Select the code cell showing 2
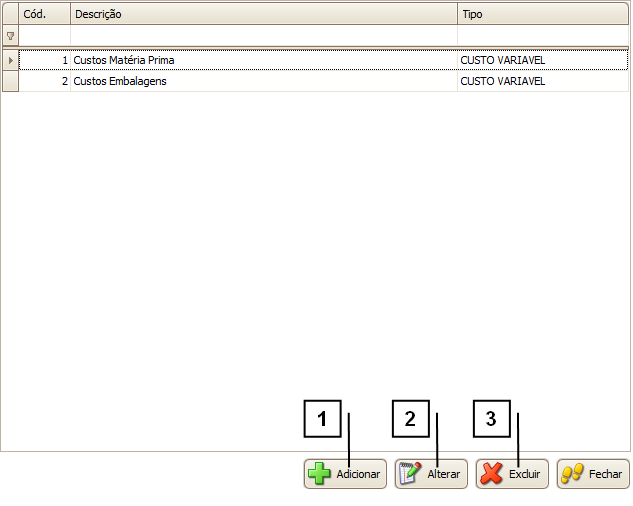633x506 pixels. point(44,82)
